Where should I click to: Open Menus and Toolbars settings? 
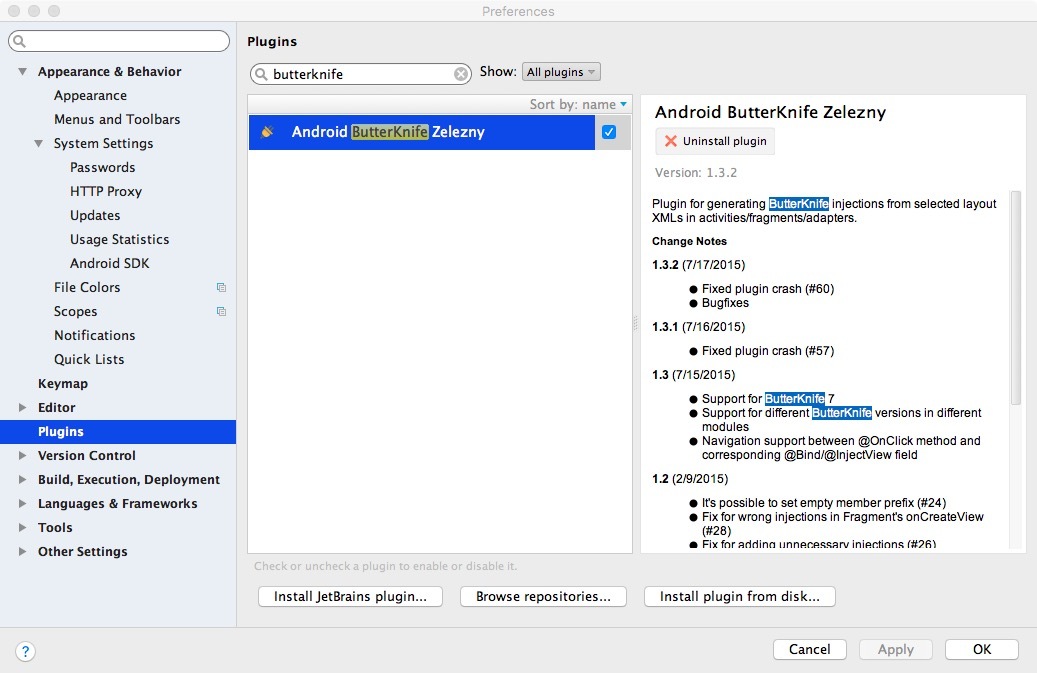tap(117, 120)
